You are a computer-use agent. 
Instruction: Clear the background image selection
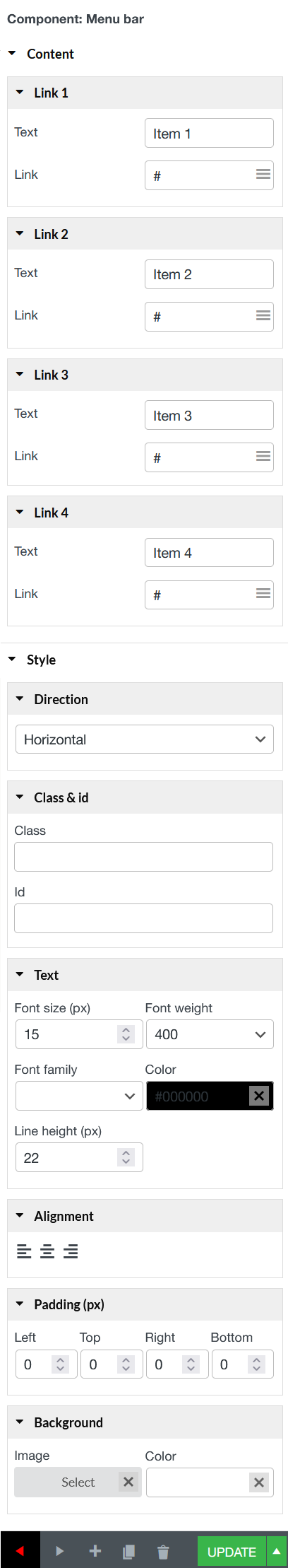pos(128,1482)
